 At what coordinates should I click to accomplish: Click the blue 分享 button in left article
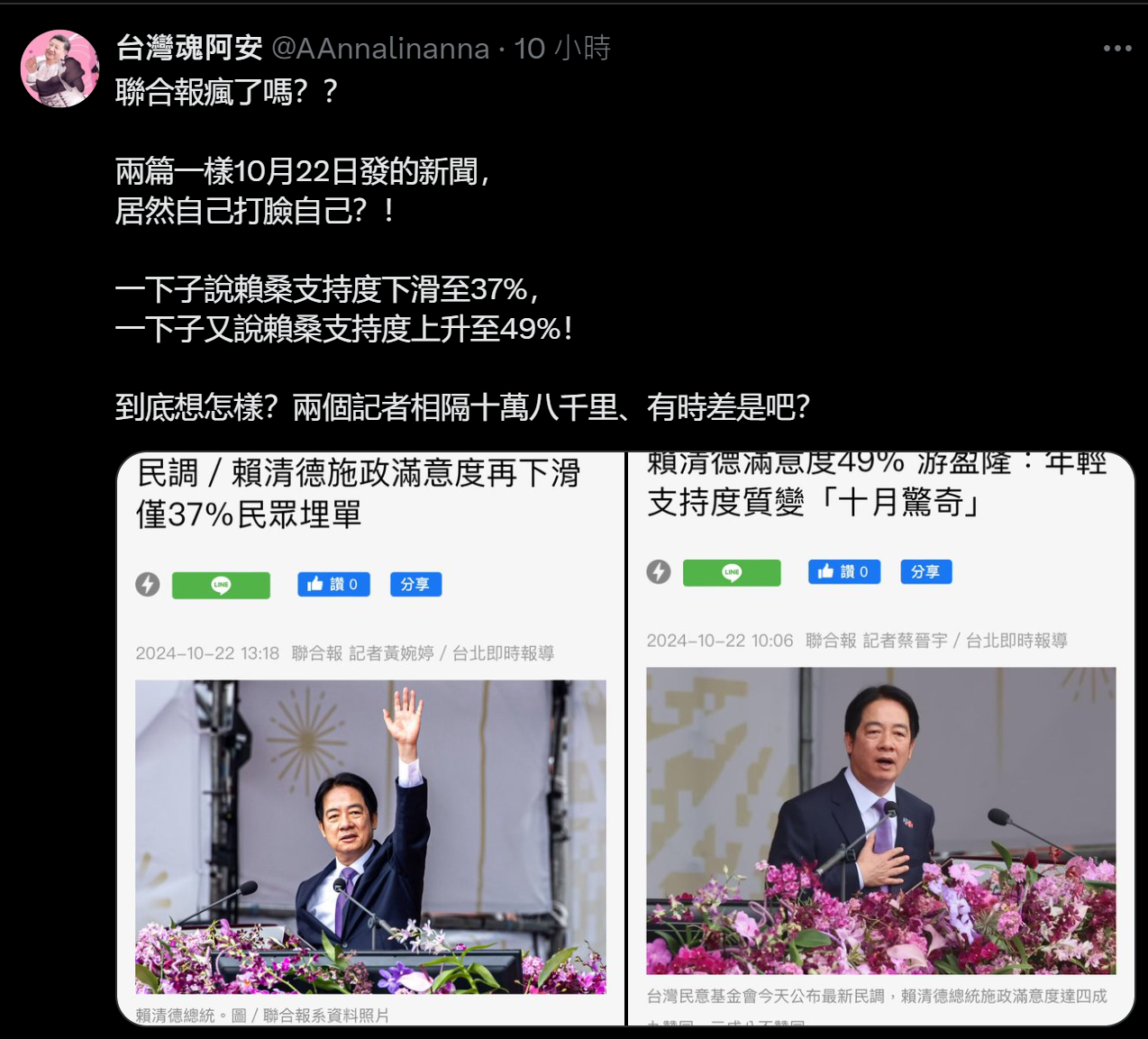pyautogui.click(x=415, y=584)
